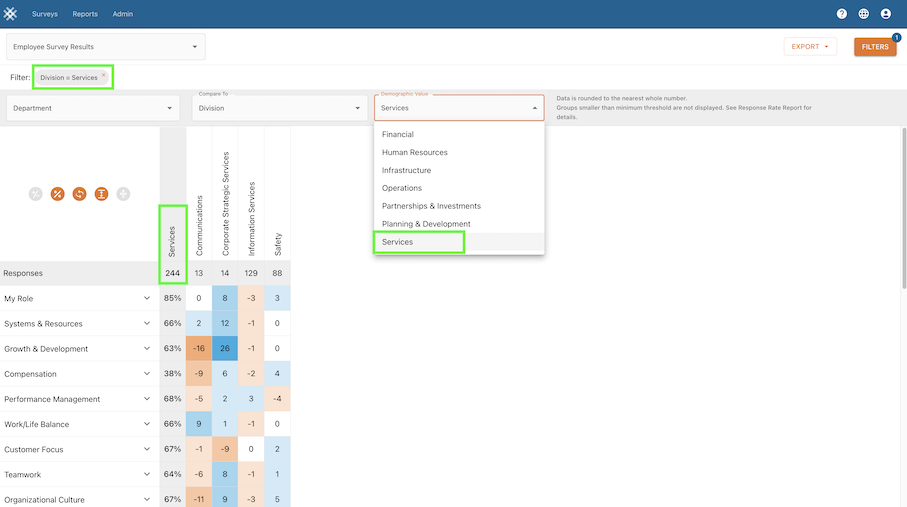Open the Department dropdown
The height and width of the screenshot is (507, 907).
[x=93, y=108]
